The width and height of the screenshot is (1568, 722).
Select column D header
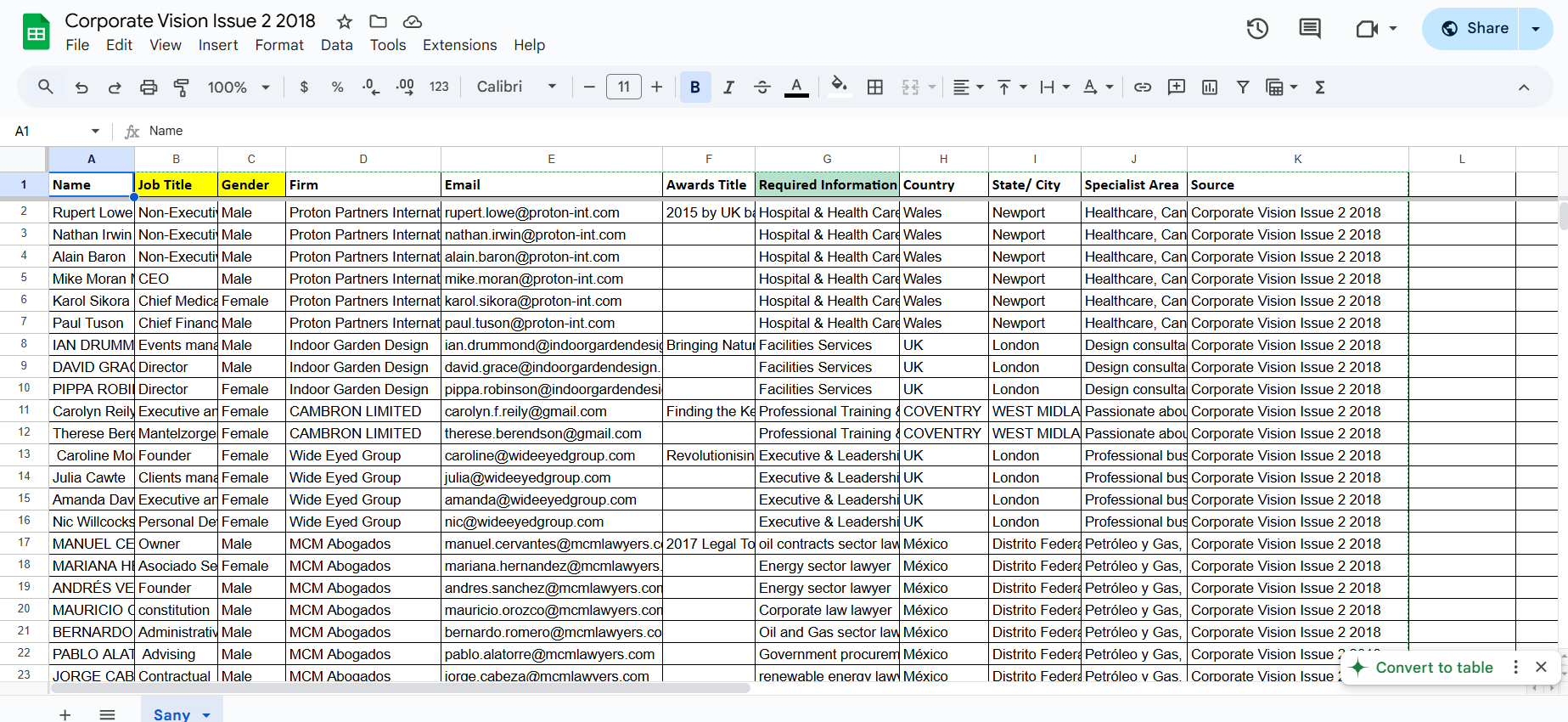(363, 159)
